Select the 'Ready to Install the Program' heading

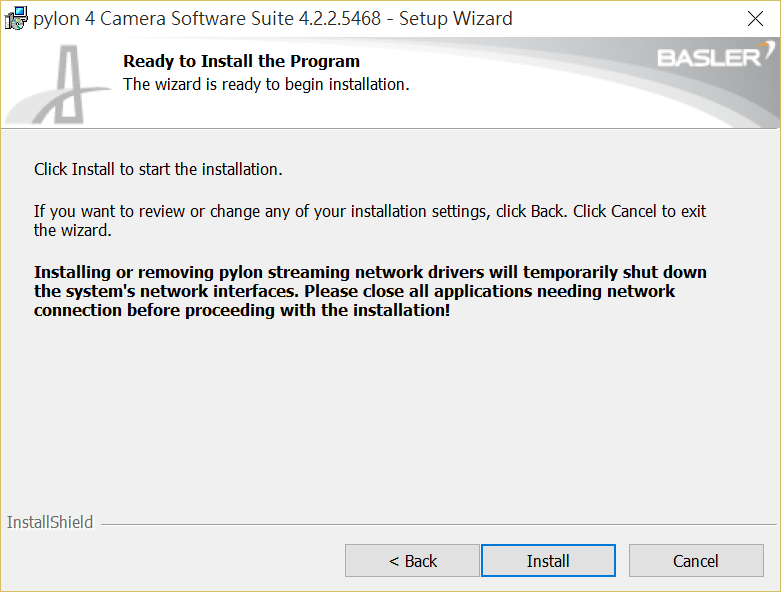241,62
